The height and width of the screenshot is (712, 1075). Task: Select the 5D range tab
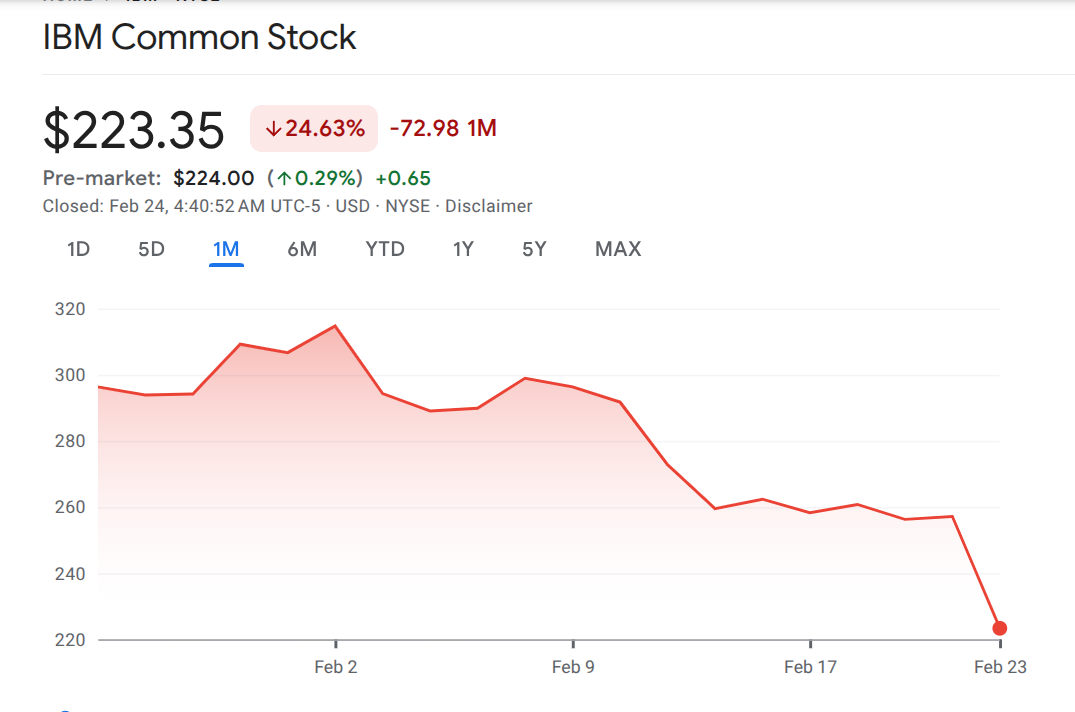[x=151, y=249]
